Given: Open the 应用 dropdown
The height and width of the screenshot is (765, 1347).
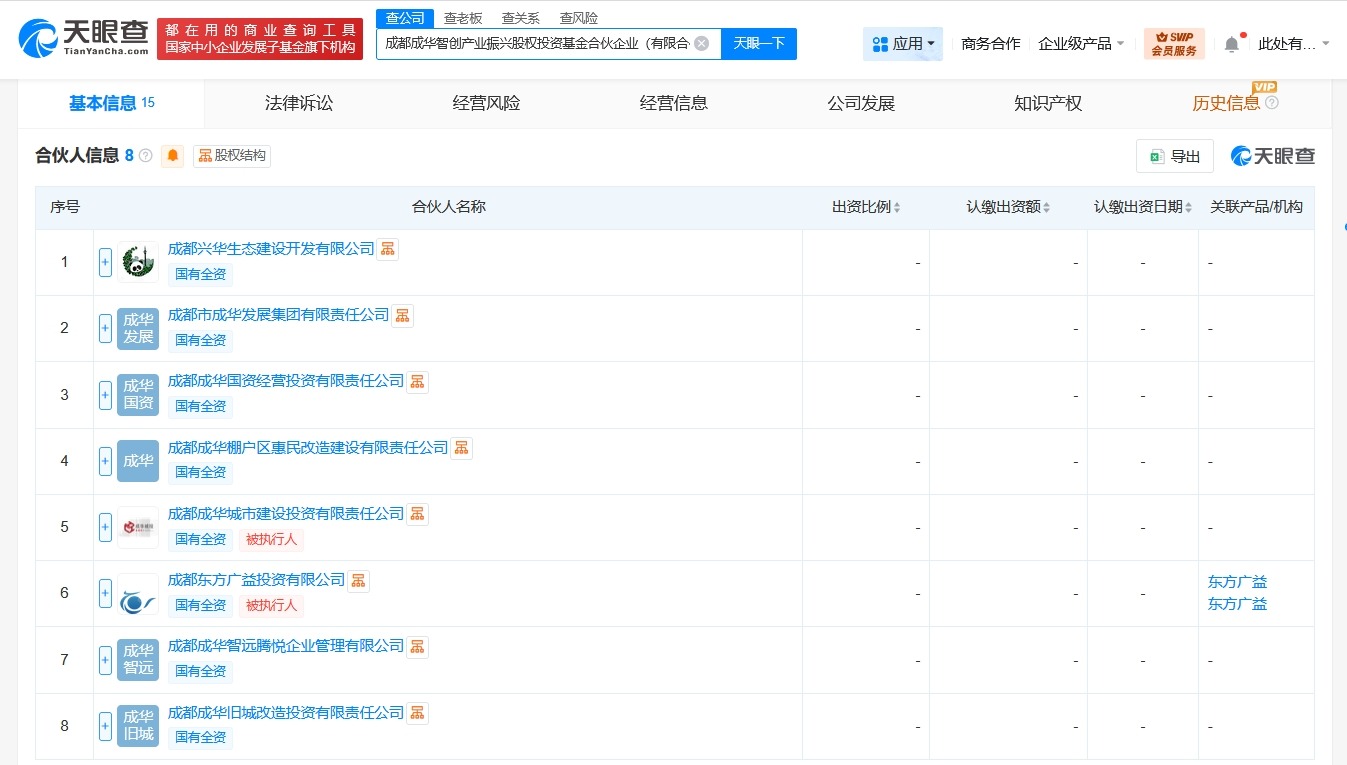Looking at the screenshot, I should point(903,43).
